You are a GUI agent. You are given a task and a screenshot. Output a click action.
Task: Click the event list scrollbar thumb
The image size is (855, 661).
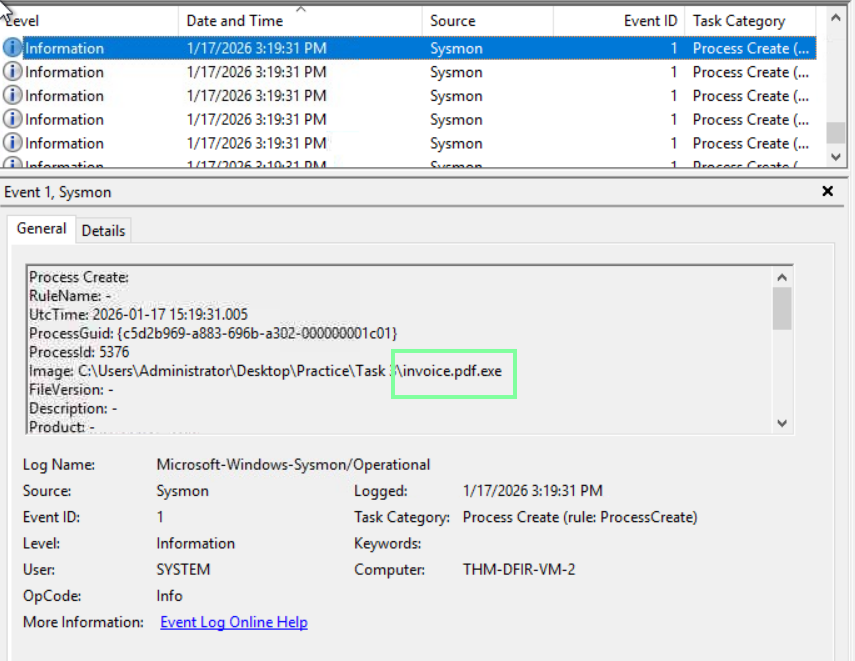click(x=835, y=132)
